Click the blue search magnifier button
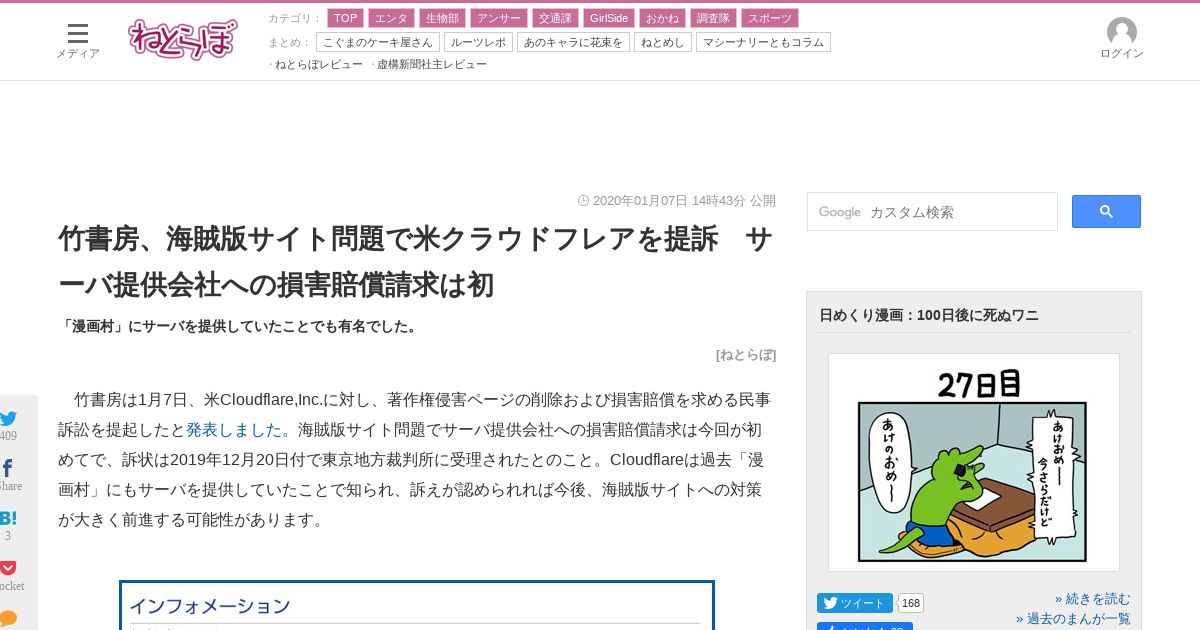Screen dimensions: 1200x630 coord(1106,212)
